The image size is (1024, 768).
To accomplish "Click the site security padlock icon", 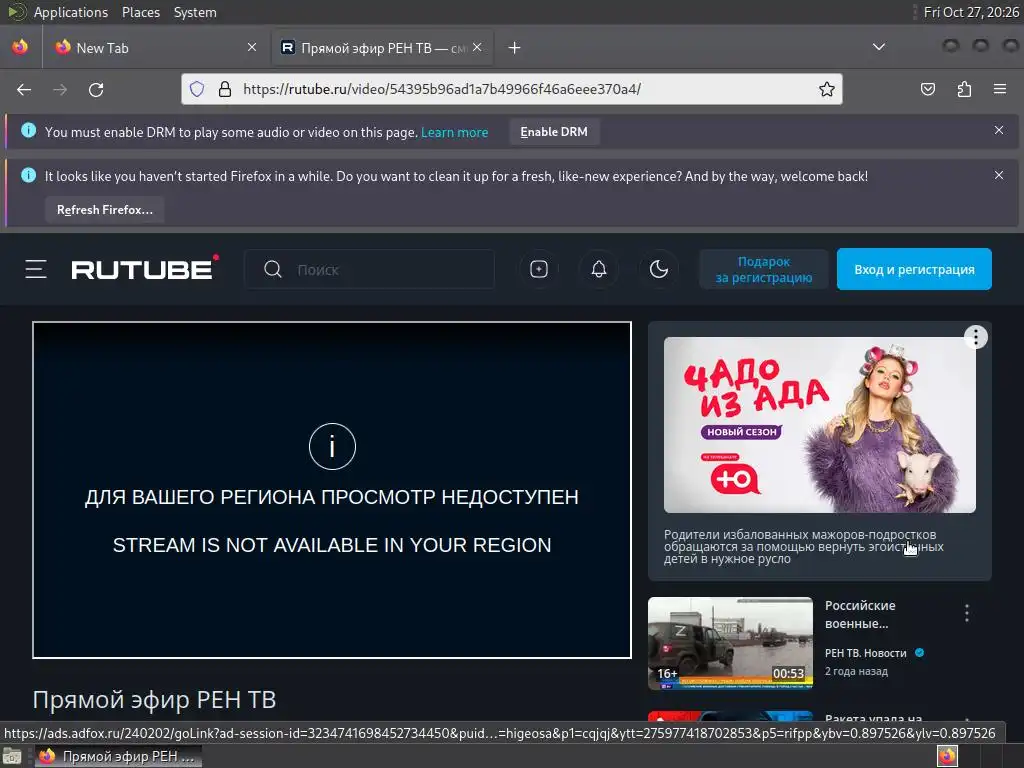I will (x=225, y=89).
